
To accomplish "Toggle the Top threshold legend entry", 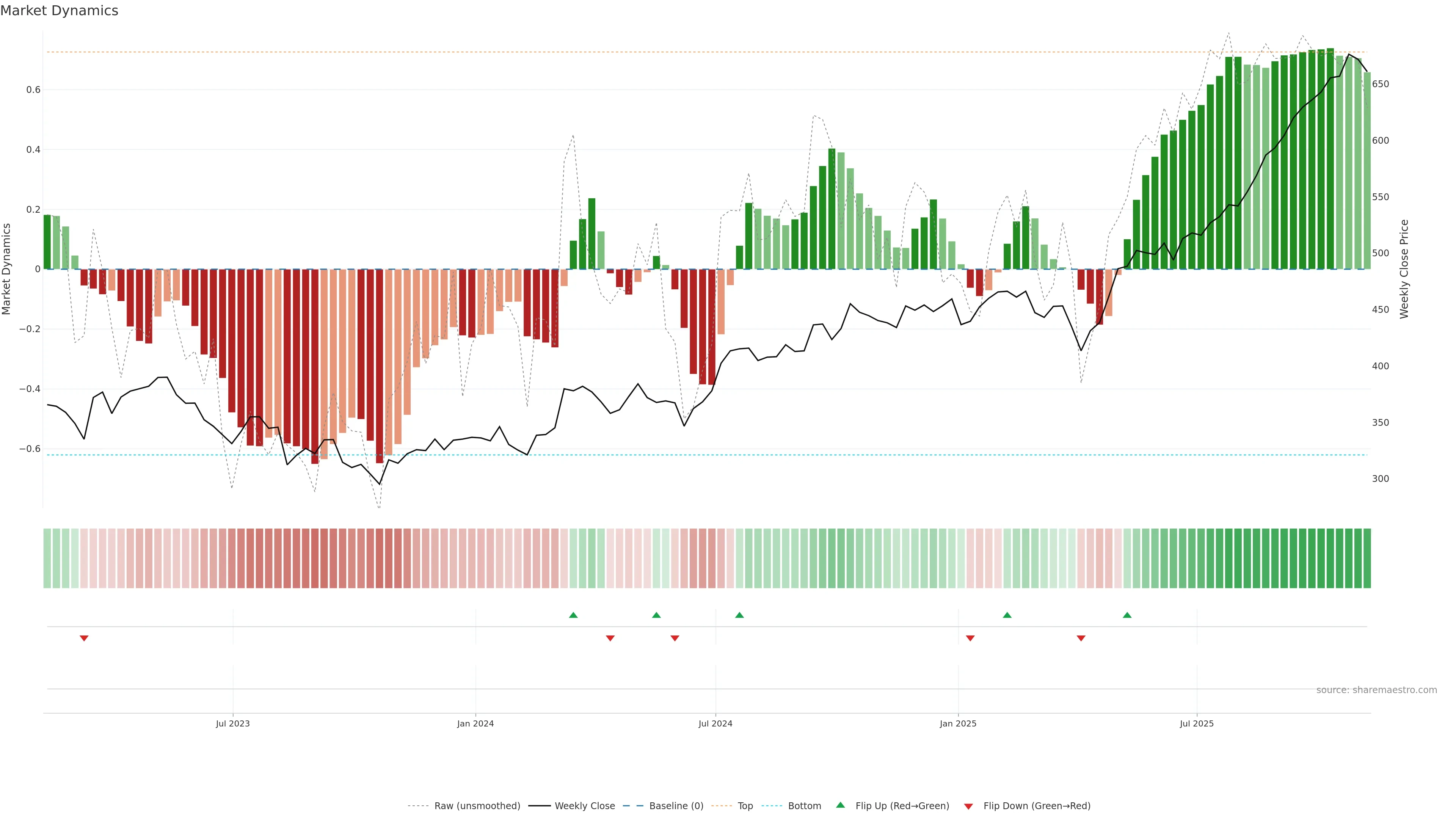I will pyautogui.click(x=745, y=806).
